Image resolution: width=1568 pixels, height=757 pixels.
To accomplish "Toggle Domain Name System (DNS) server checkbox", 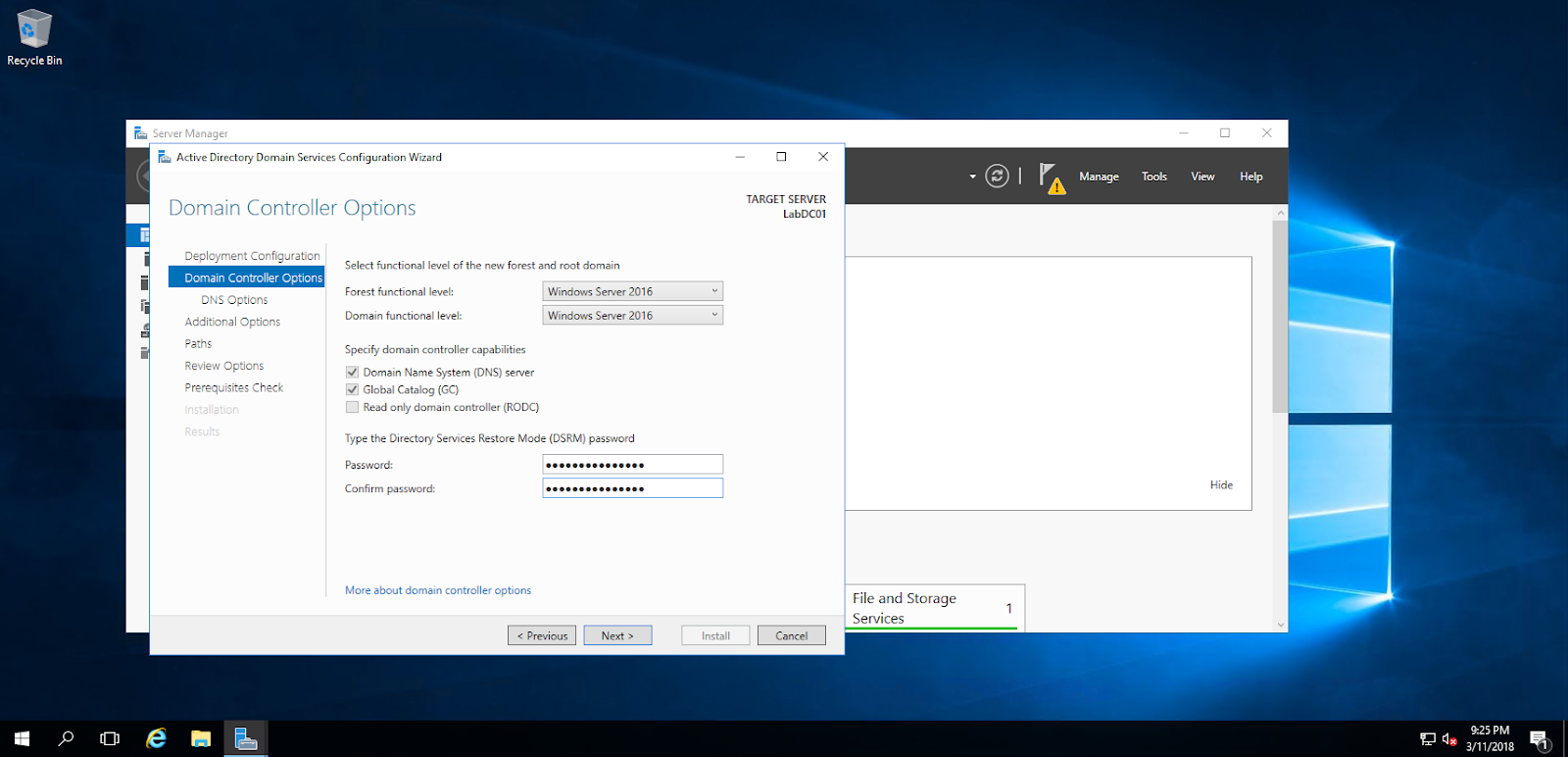I will pyautogui.click(x=352, y=373).
